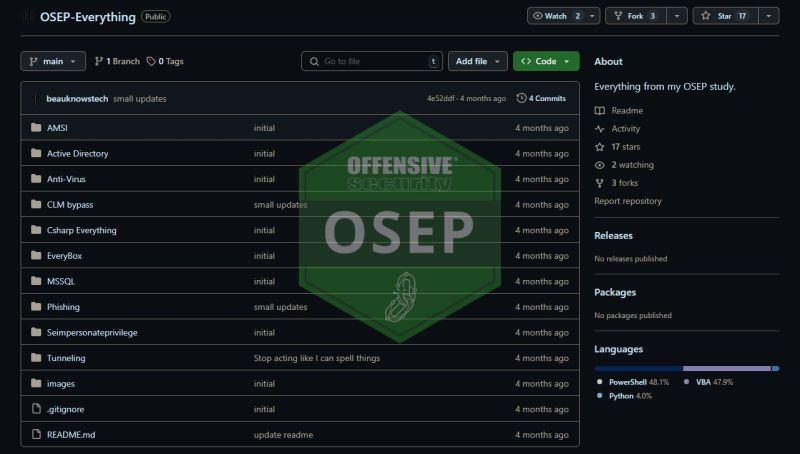Open the Packages section heading
The image size is (800, 454).
[615, 292]
